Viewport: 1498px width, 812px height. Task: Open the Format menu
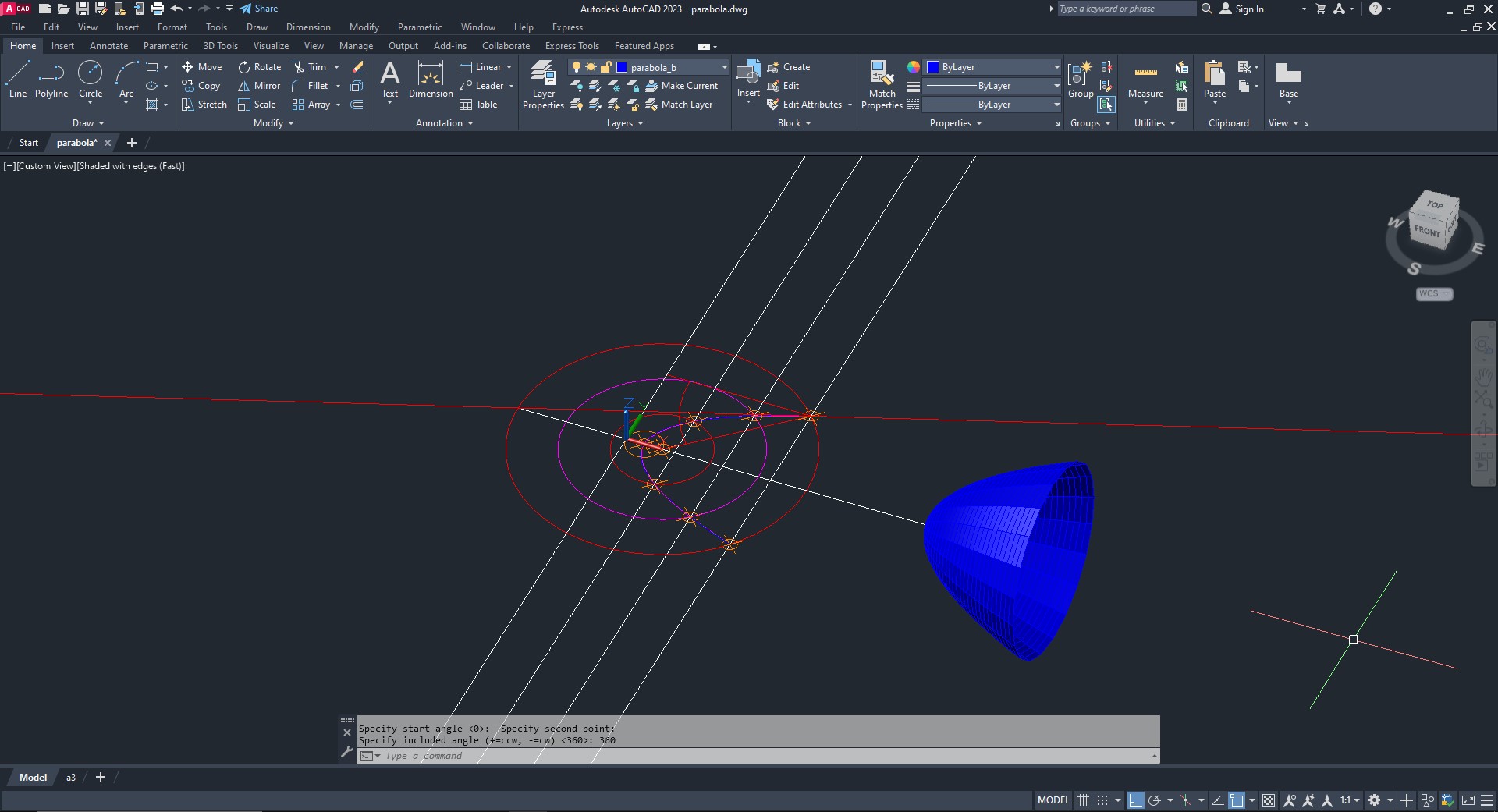pyautogui.click(x=172, y=27)
